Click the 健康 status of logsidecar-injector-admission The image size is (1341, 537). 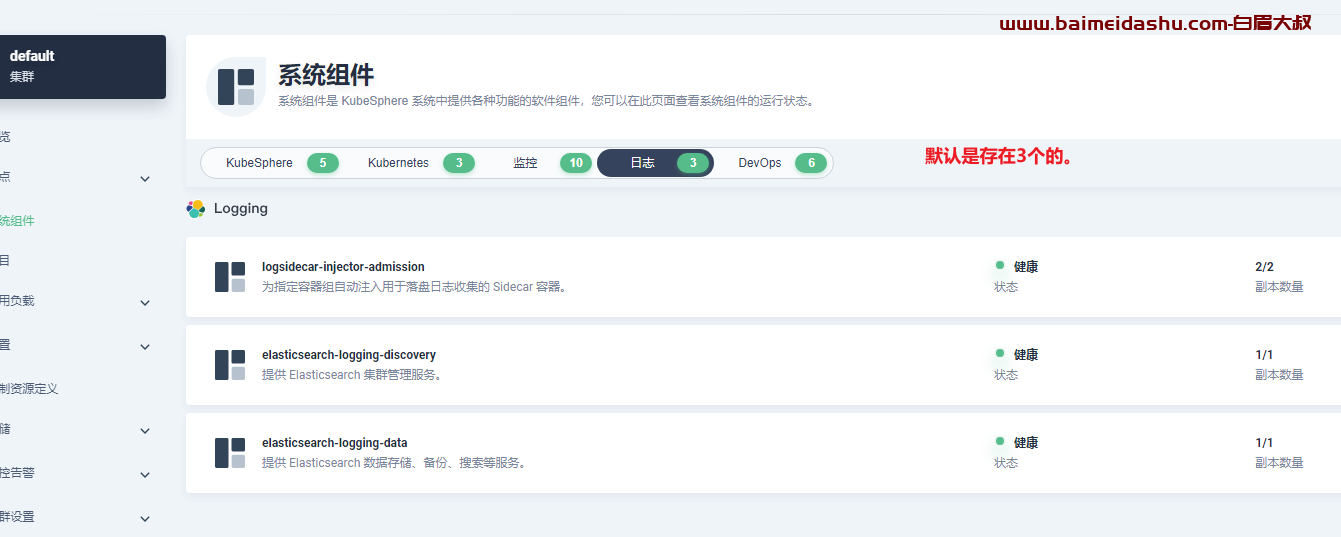pyautogui.click(x=1026, y=267)
